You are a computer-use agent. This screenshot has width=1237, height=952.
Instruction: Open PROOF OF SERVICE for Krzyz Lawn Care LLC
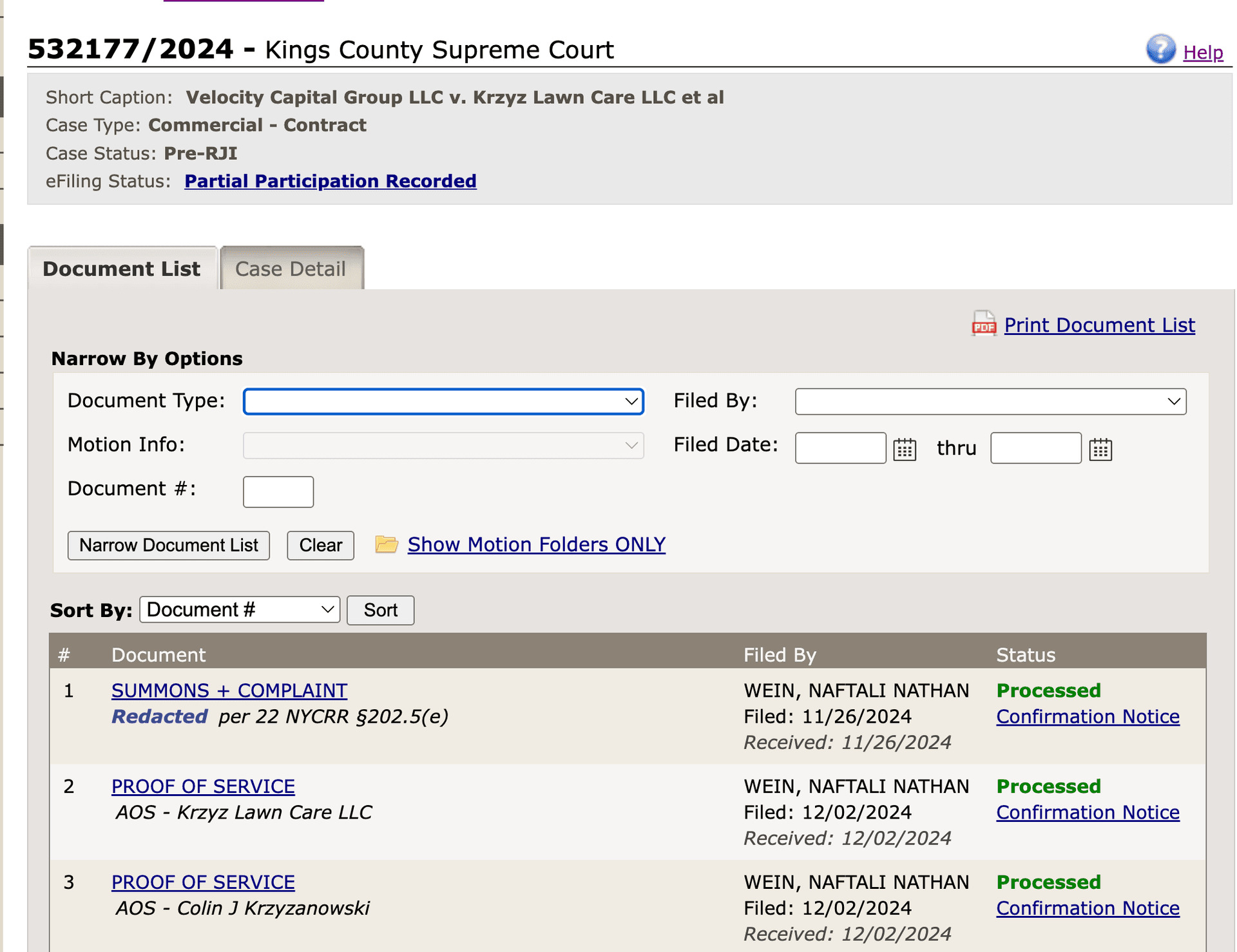(203, 786)
